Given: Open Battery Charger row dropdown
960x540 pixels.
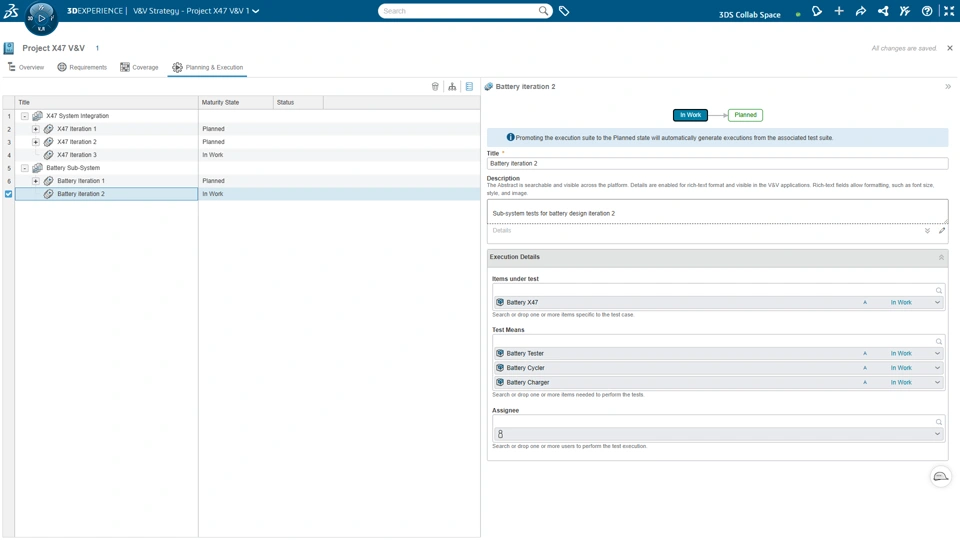Looking at the screenshot, I should point(937,382).
